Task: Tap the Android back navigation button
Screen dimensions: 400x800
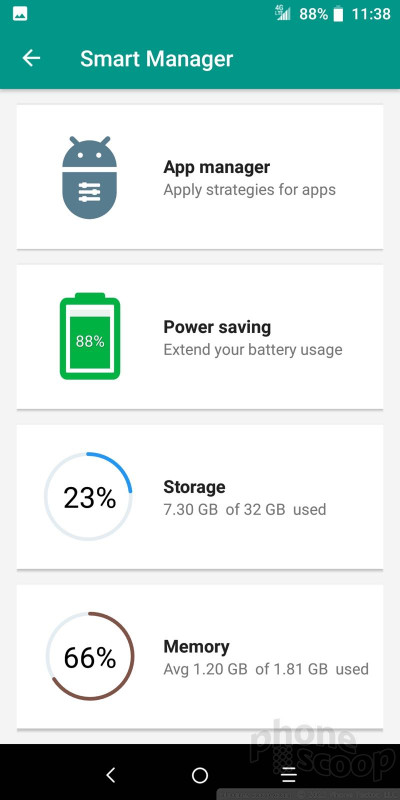Action: (x=111, y=776)
